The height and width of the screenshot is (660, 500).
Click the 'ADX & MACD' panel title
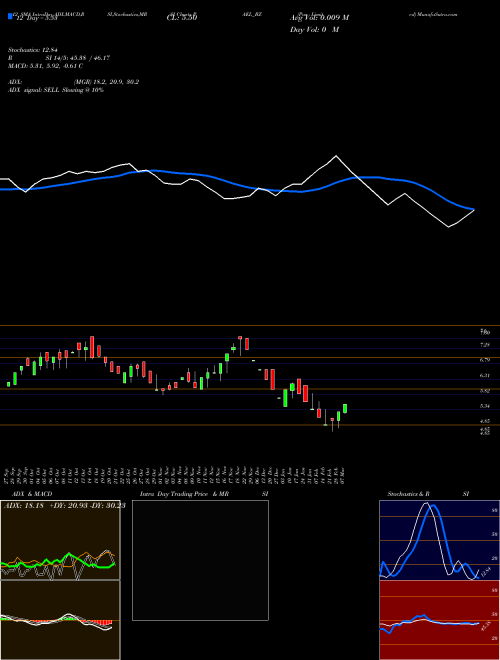click(32, 494)
